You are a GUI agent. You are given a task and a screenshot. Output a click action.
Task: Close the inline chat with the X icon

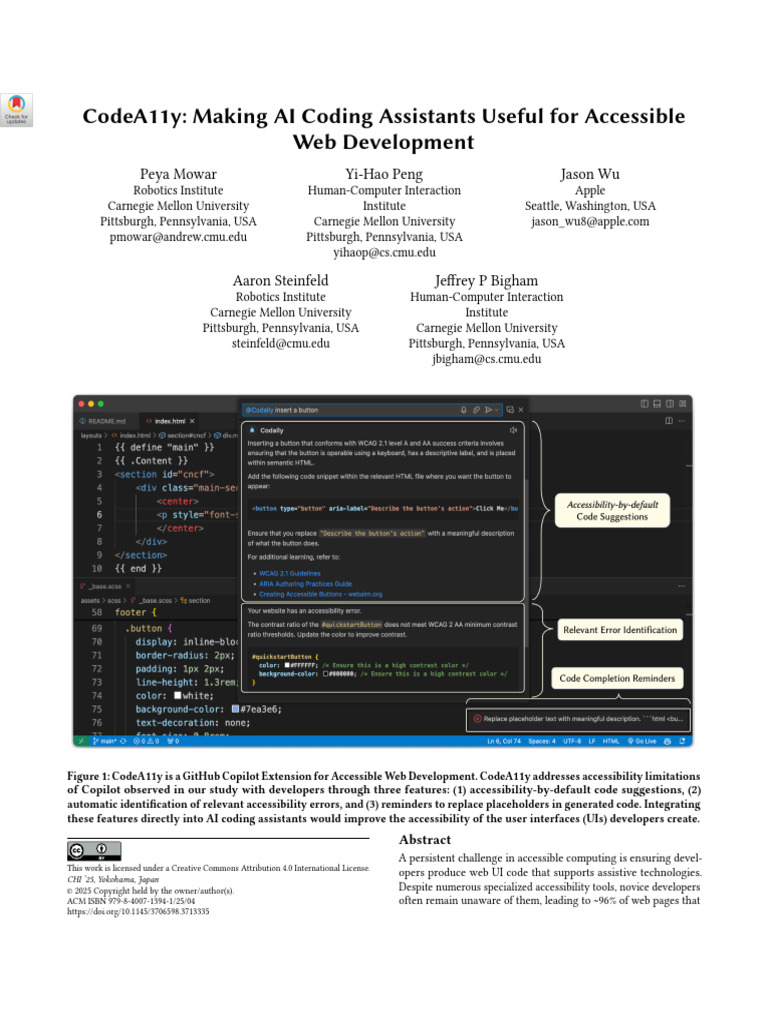pos(520,410)
